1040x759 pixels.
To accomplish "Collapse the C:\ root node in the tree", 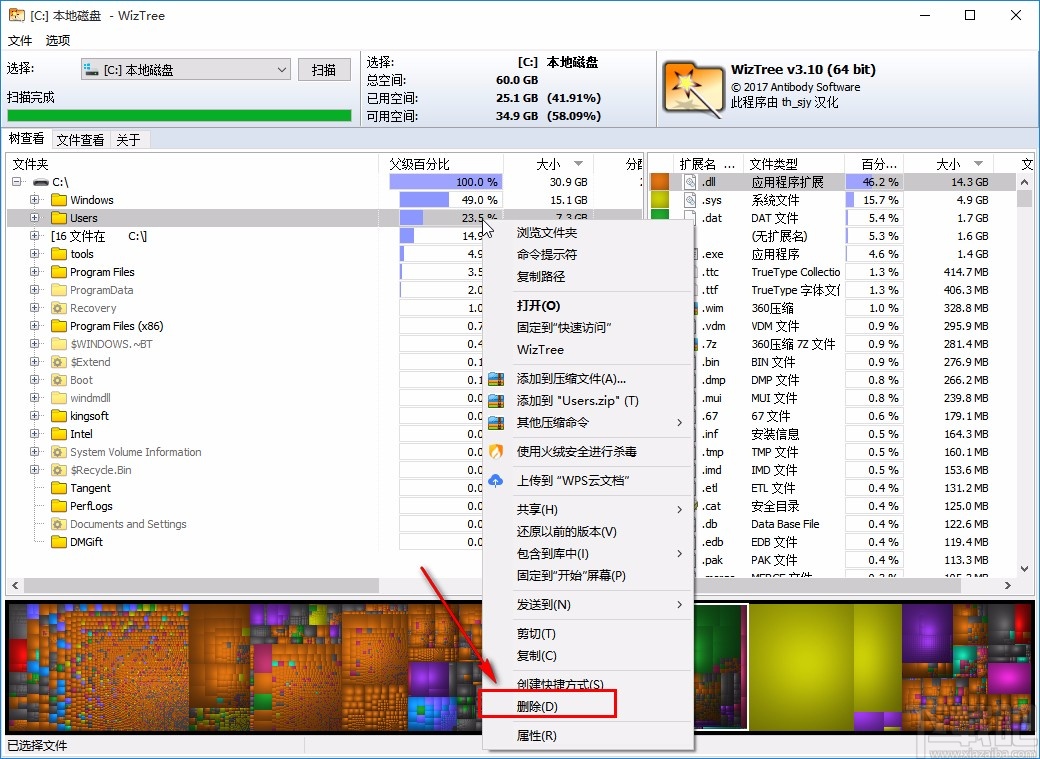I will (x=14, y=181).
